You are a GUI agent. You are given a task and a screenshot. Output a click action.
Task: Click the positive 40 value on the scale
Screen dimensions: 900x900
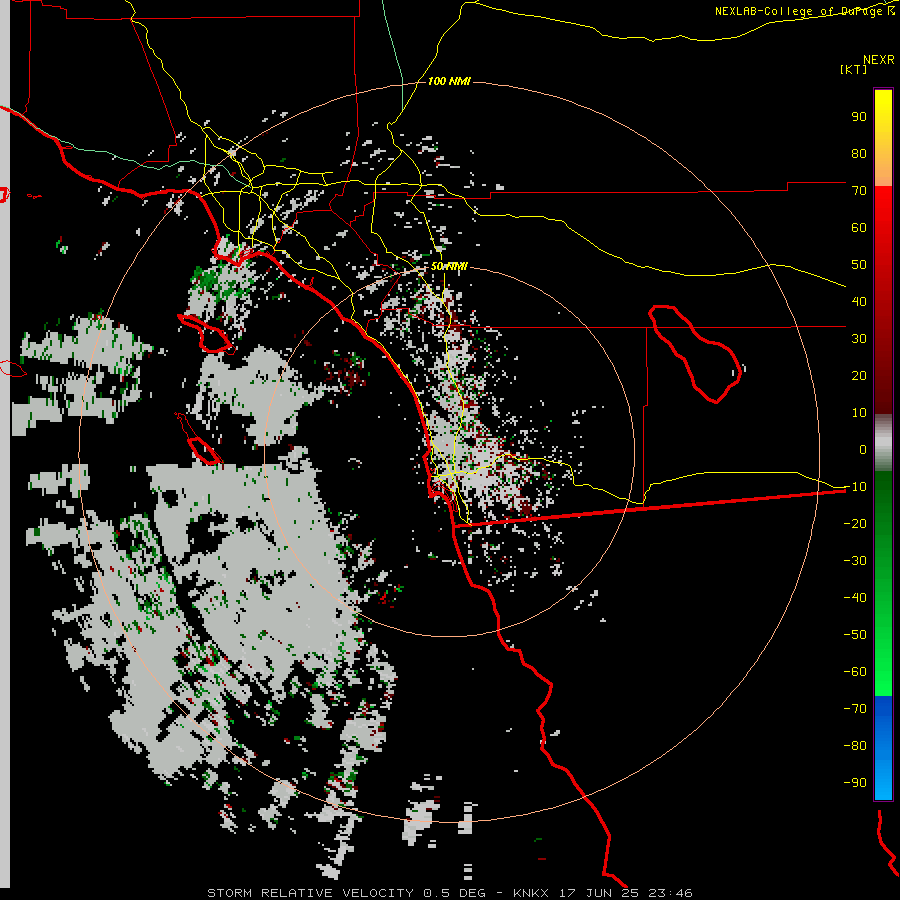click(859, 301)
